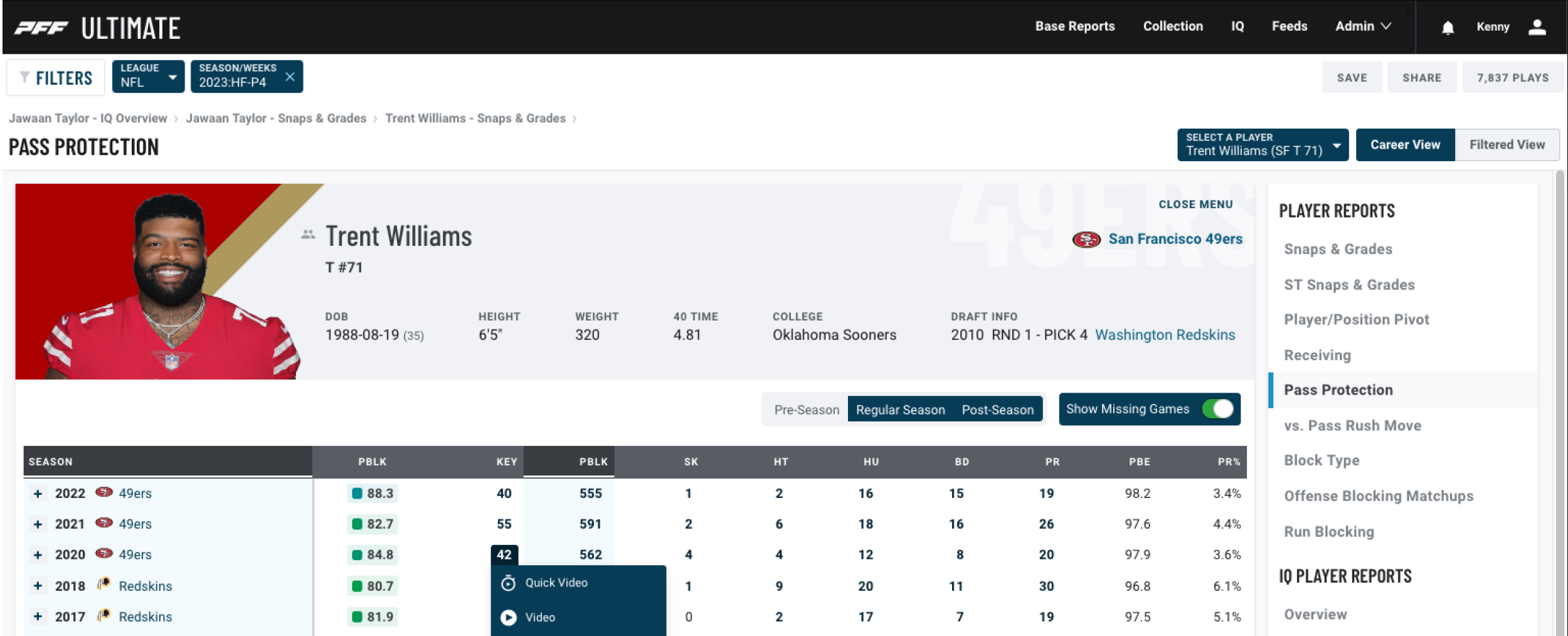The height and width of the screenshot is (636, 1568).
Task: Click the PFF Ultimate logo
Action: coord(94,26)
